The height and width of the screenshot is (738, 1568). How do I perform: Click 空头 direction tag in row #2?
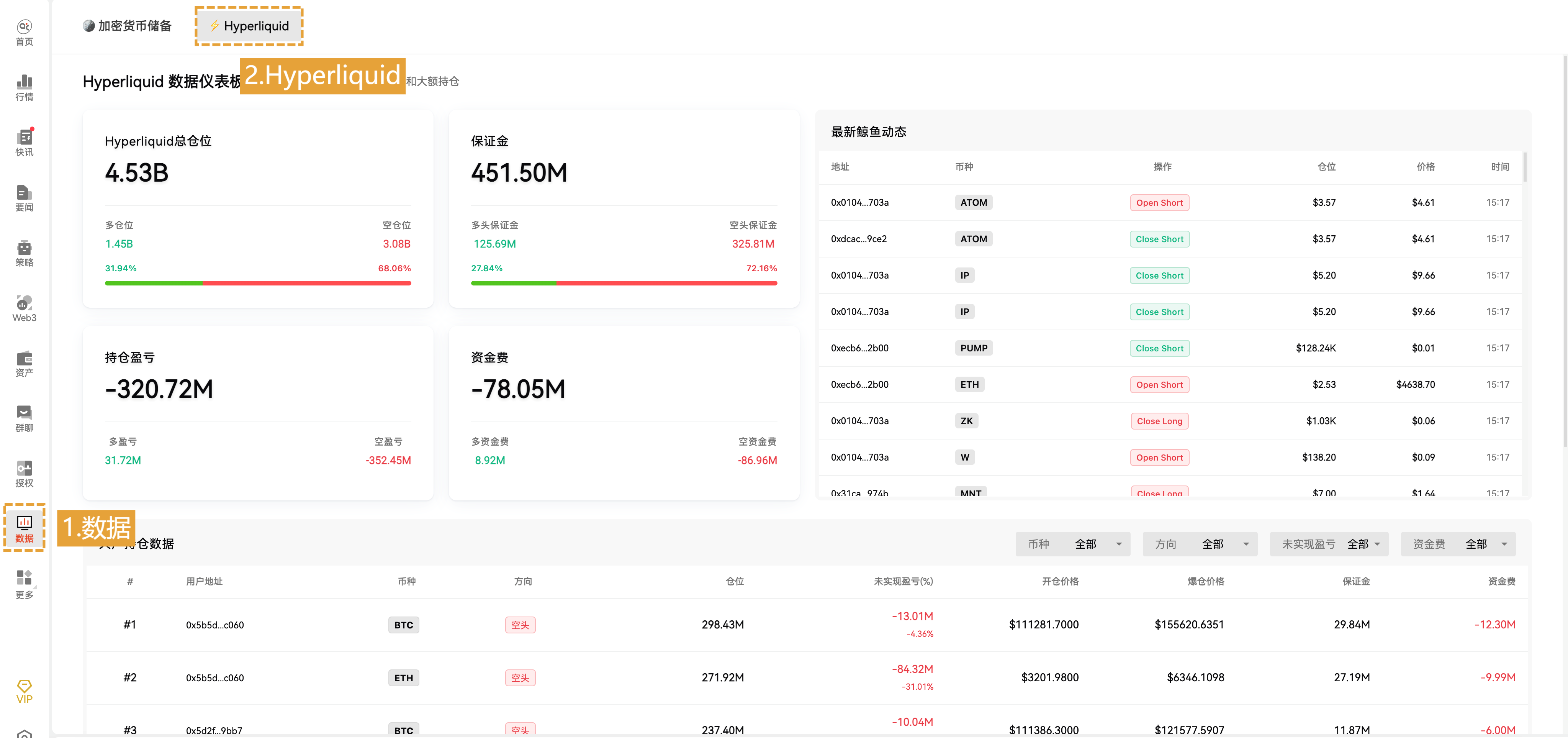(520, 678)
